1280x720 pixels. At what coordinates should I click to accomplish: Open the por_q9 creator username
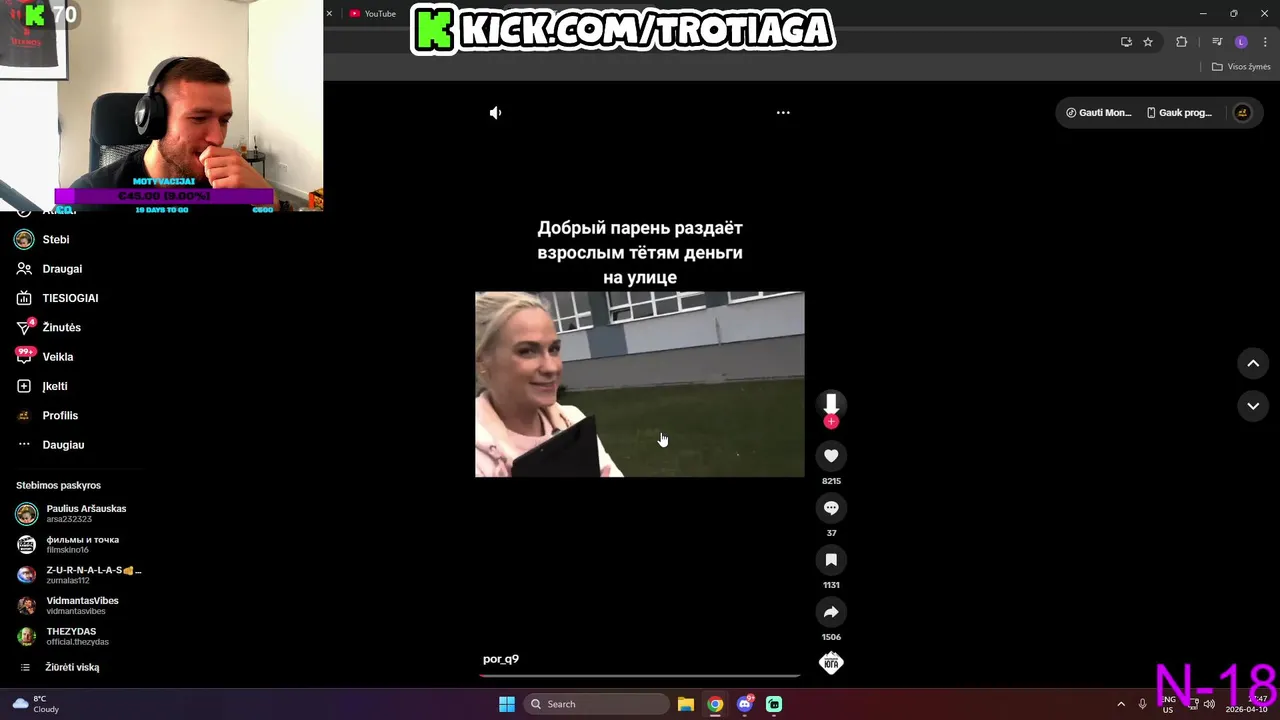point(501,659)
